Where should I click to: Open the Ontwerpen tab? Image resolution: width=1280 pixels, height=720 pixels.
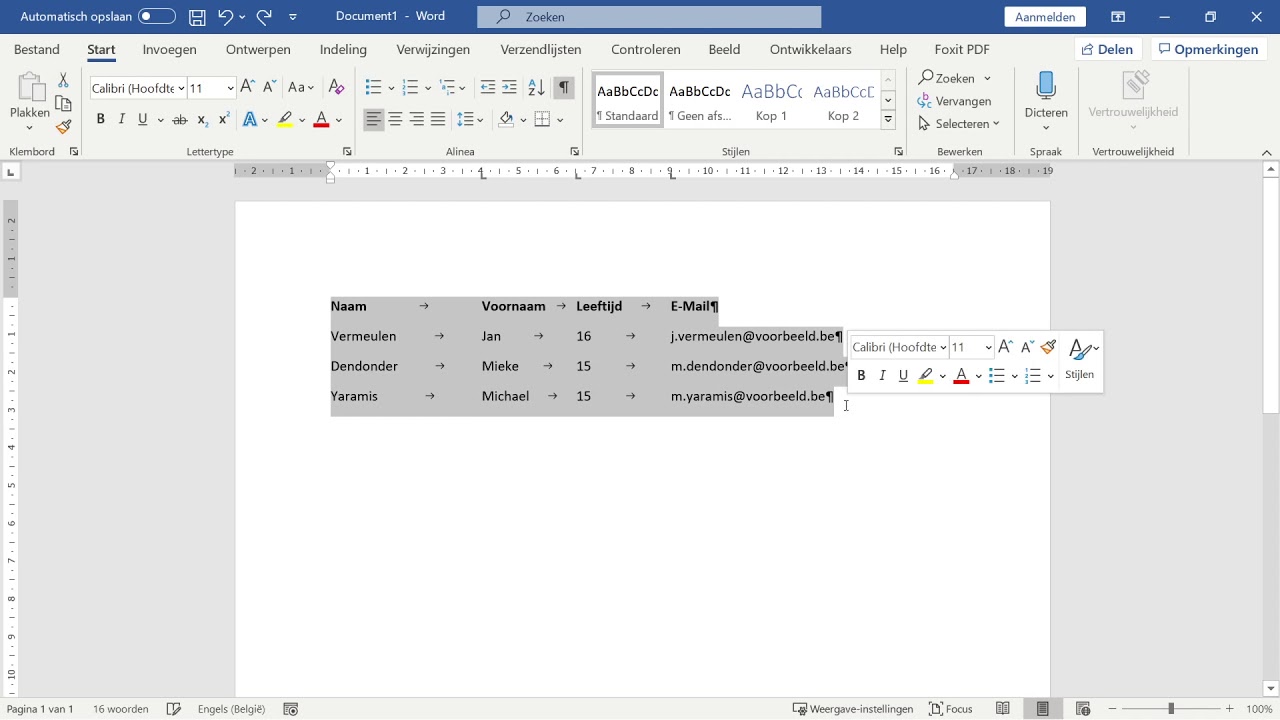[258, 49]
